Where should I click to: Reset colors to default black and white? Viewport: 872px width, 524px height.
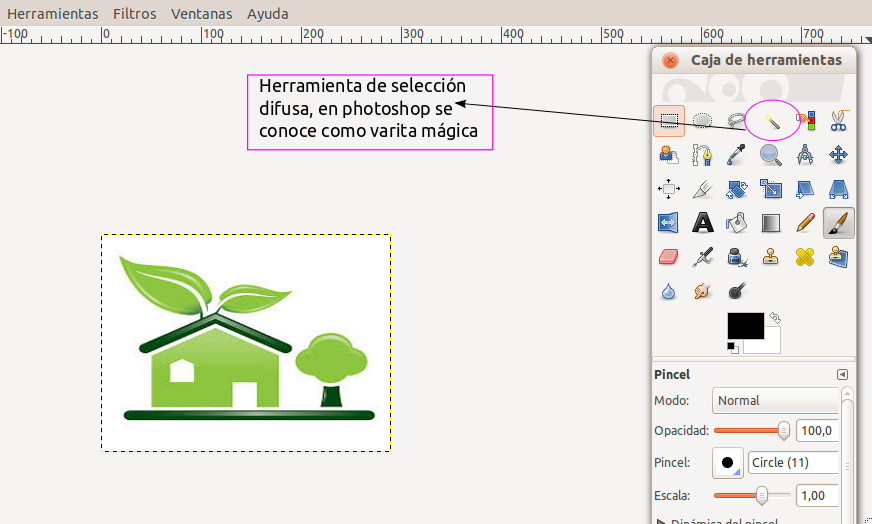point(733,348)
